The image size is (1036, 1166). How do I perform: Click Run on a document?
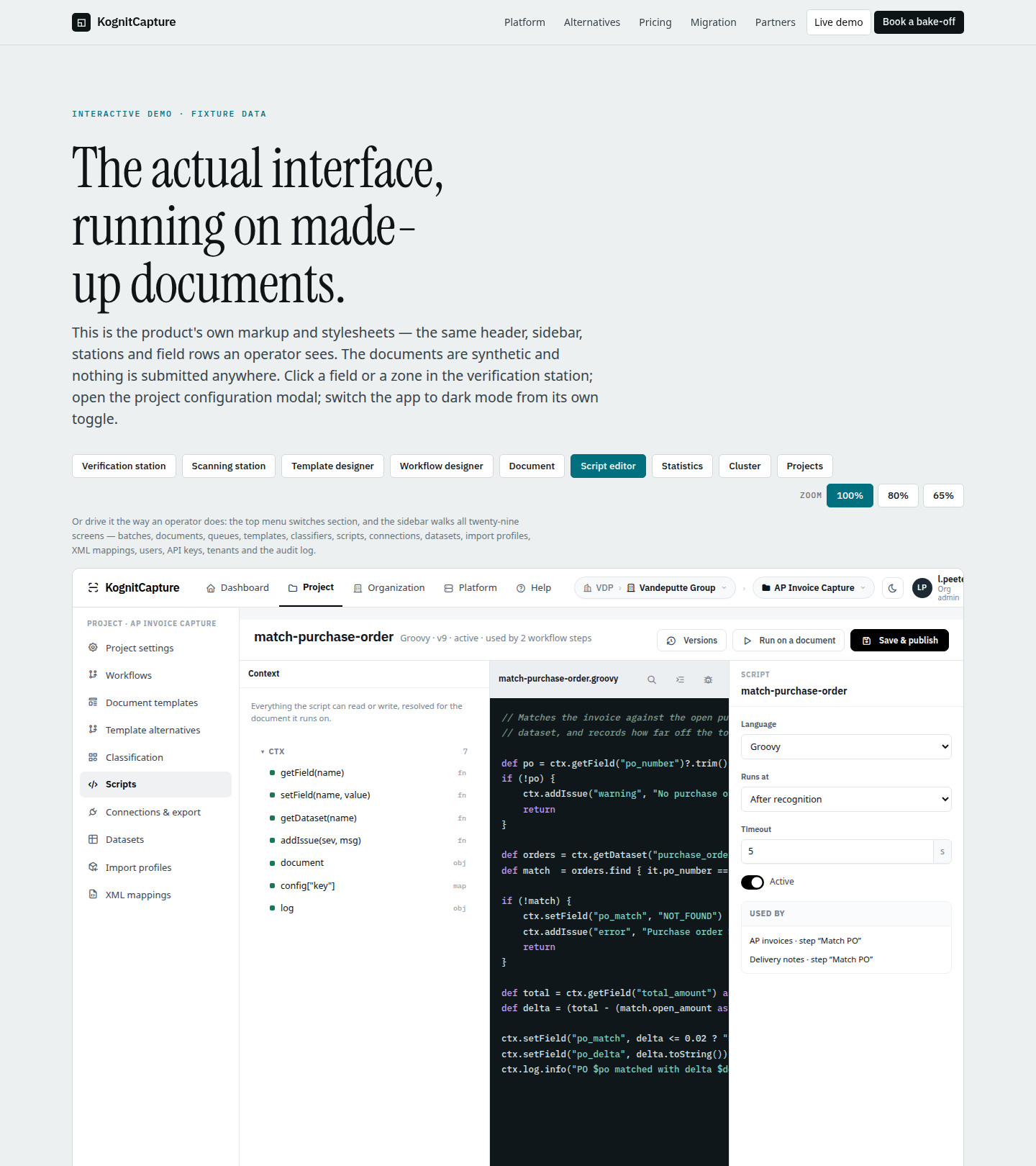[x=789, y=641]
